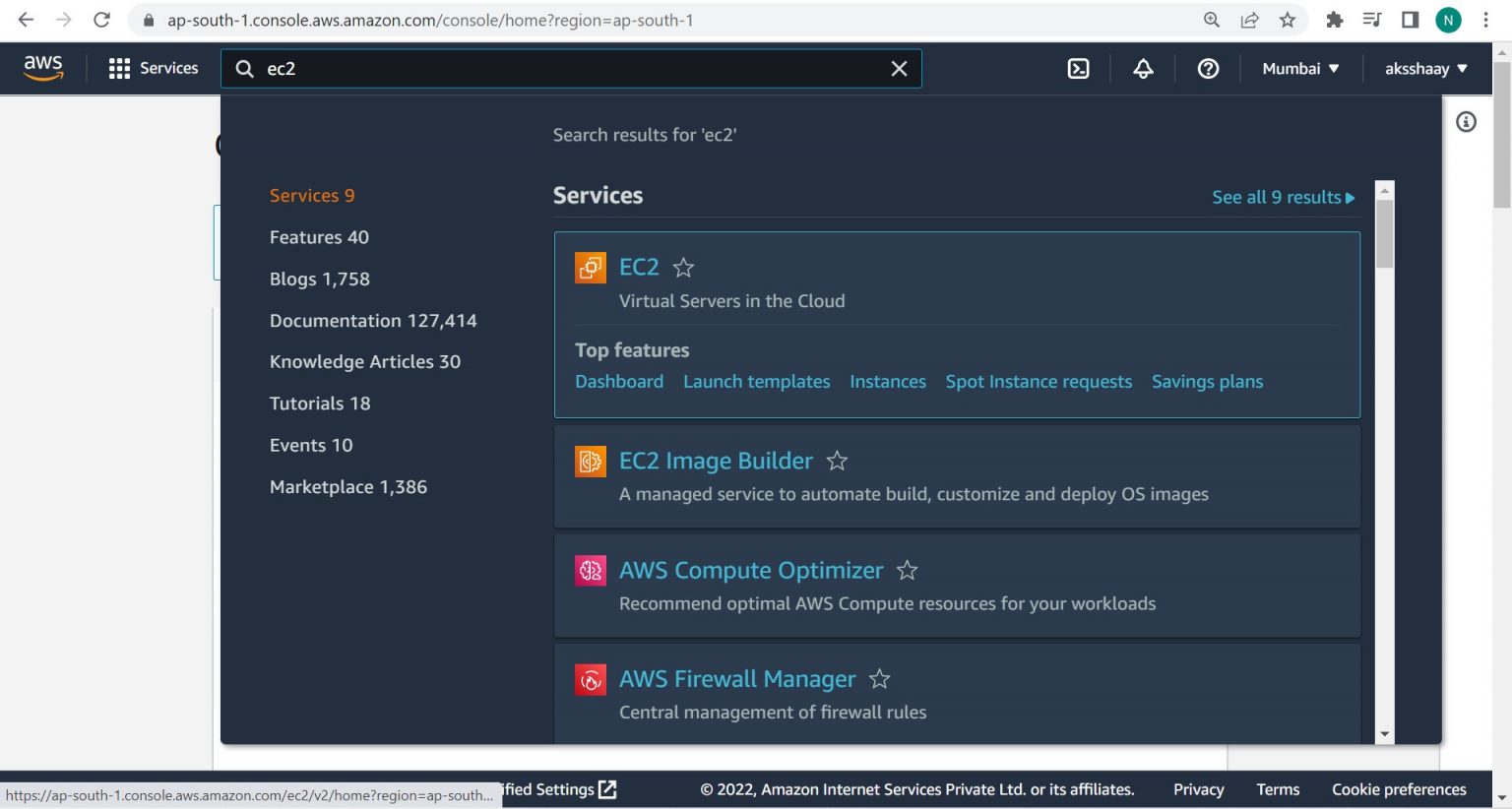
Task: Click See all 9 results link
Action: 1283,197
